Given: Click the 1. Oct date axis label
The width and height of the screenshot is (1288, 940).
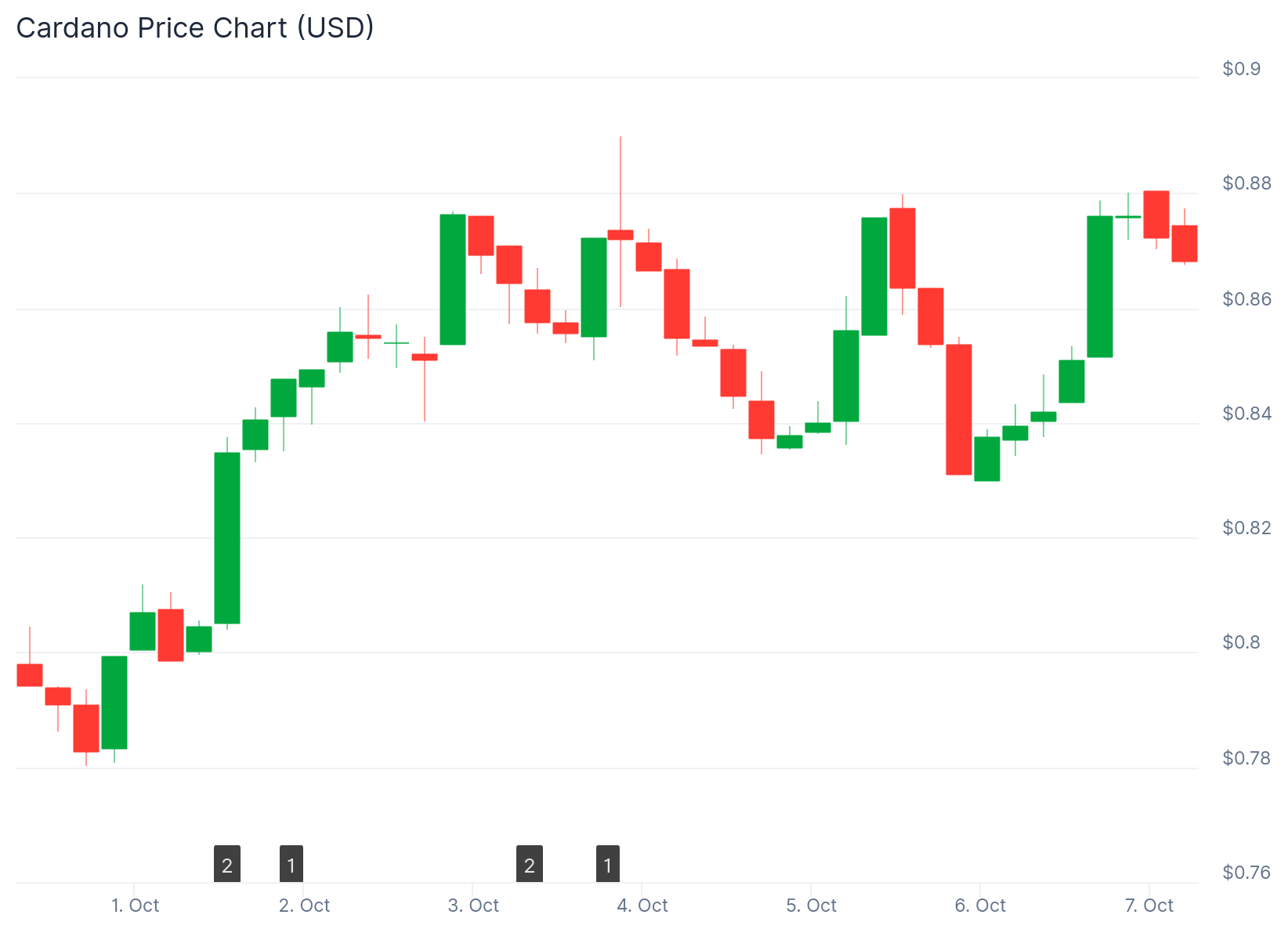Looking at the screenshot, I should pos(136,906).
